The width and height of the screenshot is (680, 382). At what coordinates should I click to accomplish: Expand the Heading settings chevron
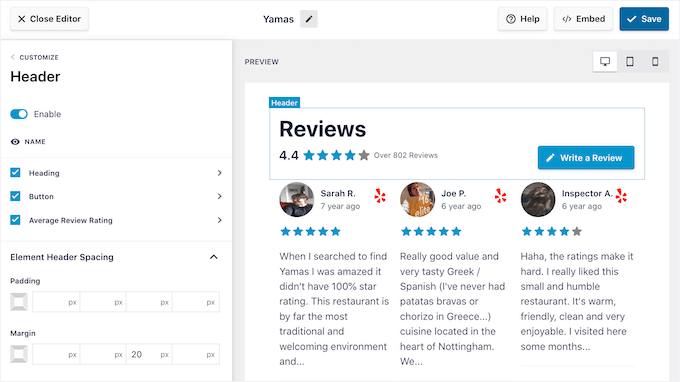point(219,173)
